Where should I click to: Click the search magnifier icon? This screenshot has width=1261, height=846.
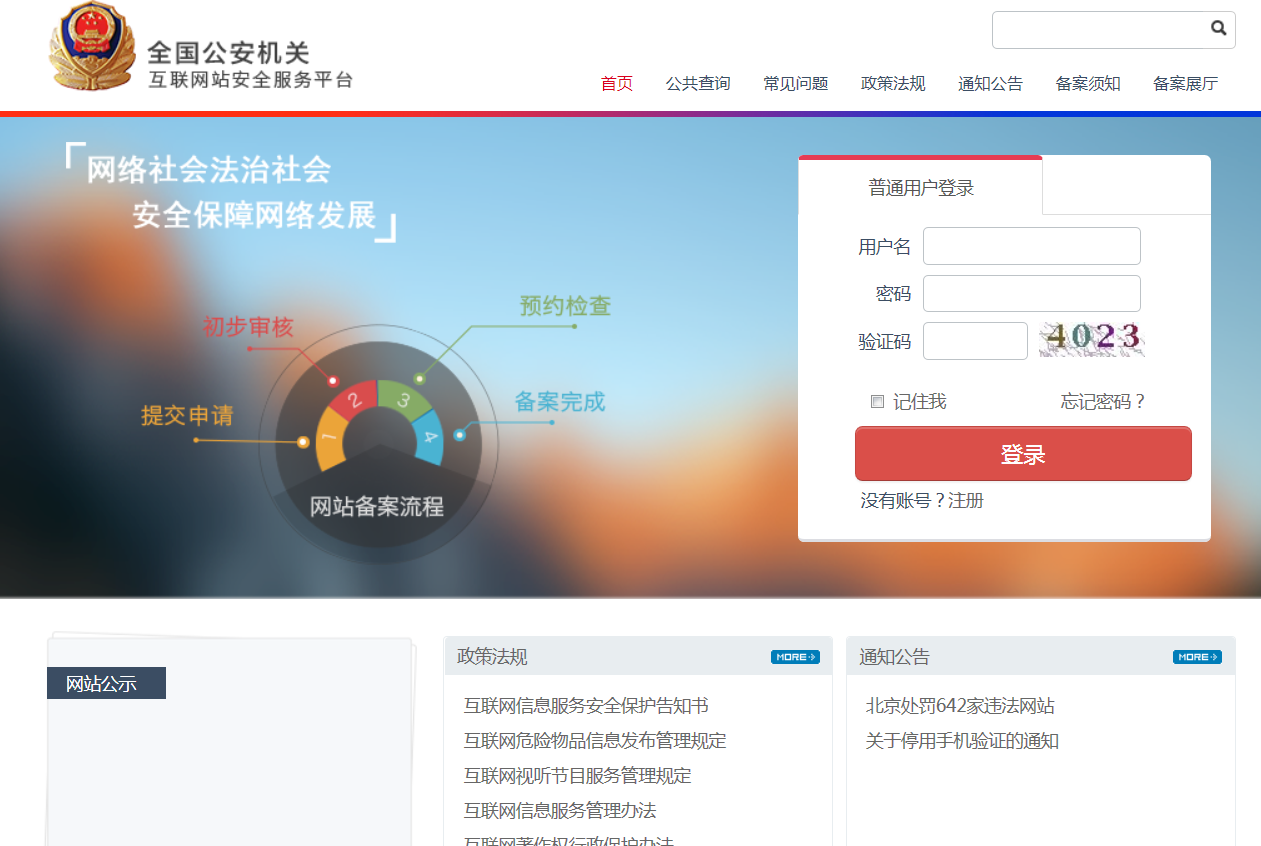[1218, 29]
